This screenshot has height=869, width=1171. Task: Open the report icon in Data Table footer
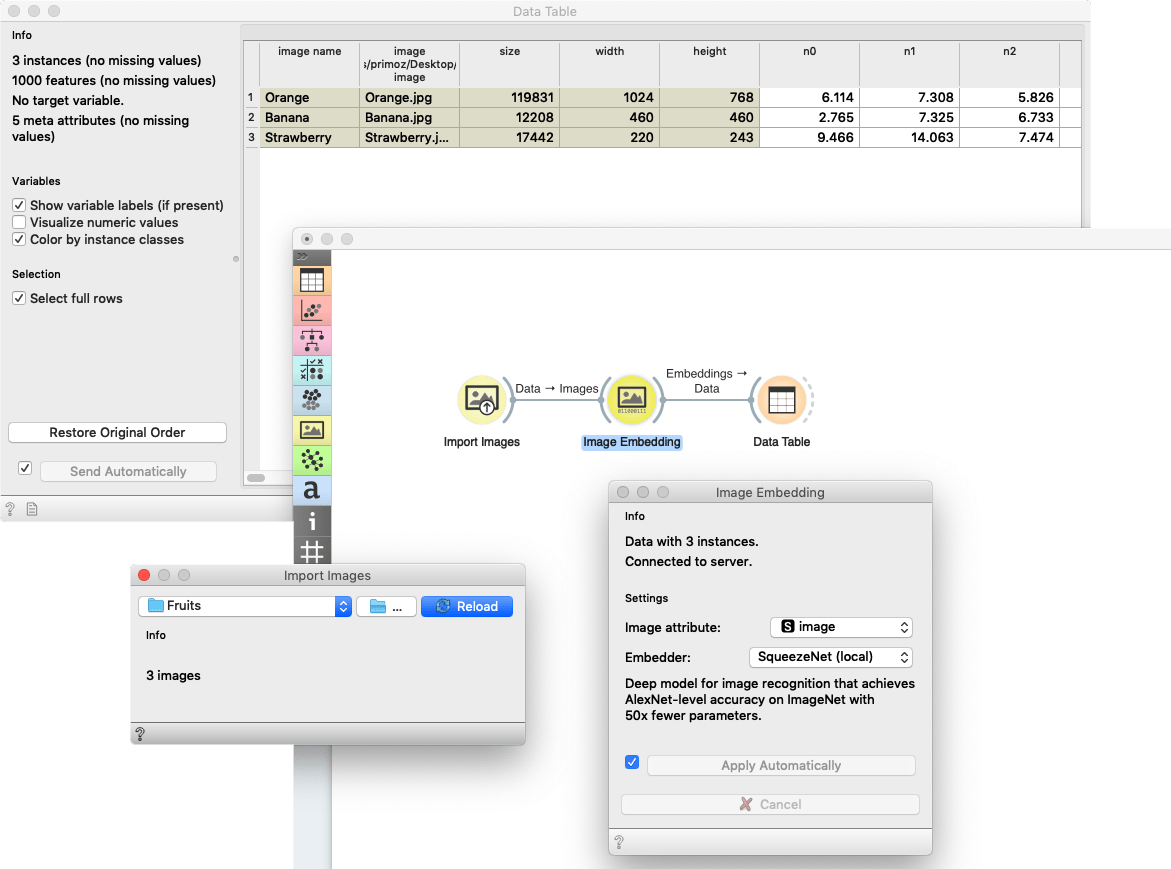tap(32, 509)
